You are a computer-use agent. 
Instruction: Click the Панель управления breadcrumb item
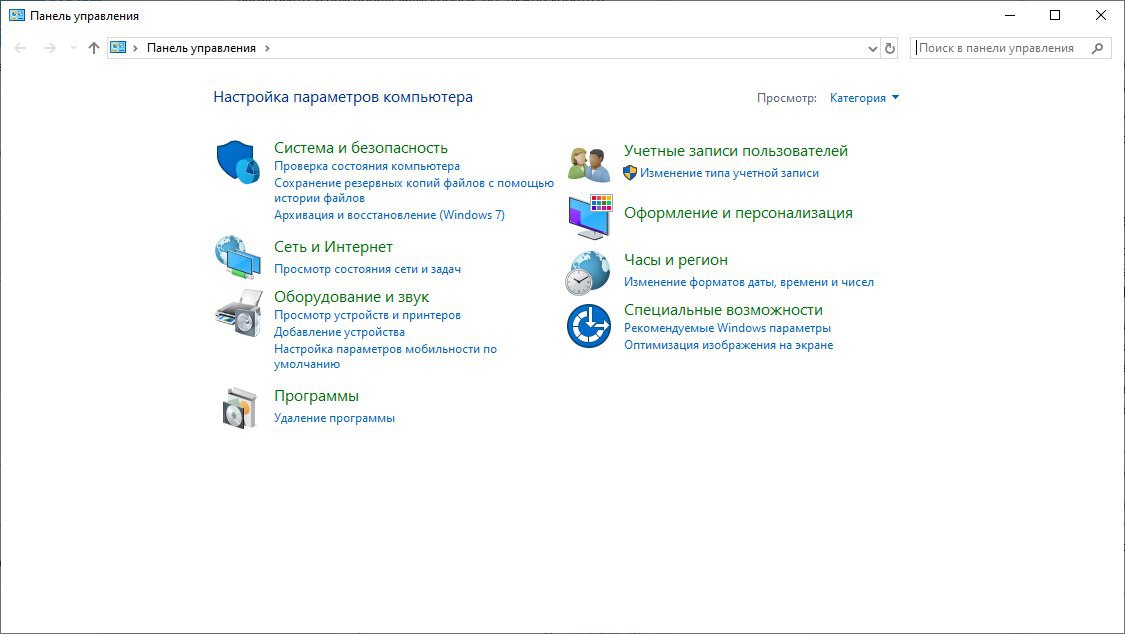click(201, 48)
